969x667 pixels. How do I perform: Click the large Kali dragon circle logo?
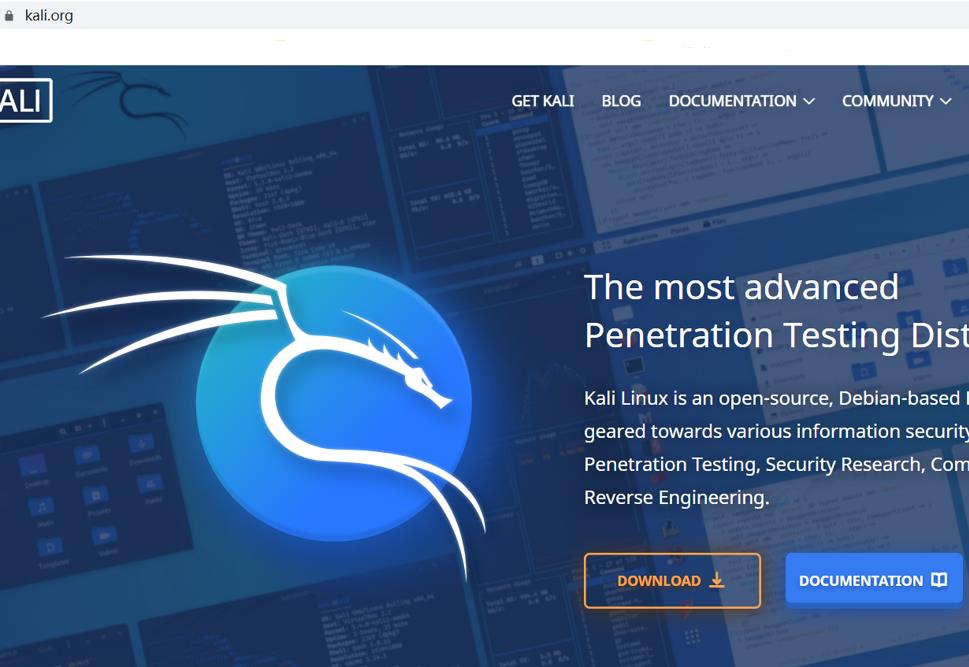334,403
